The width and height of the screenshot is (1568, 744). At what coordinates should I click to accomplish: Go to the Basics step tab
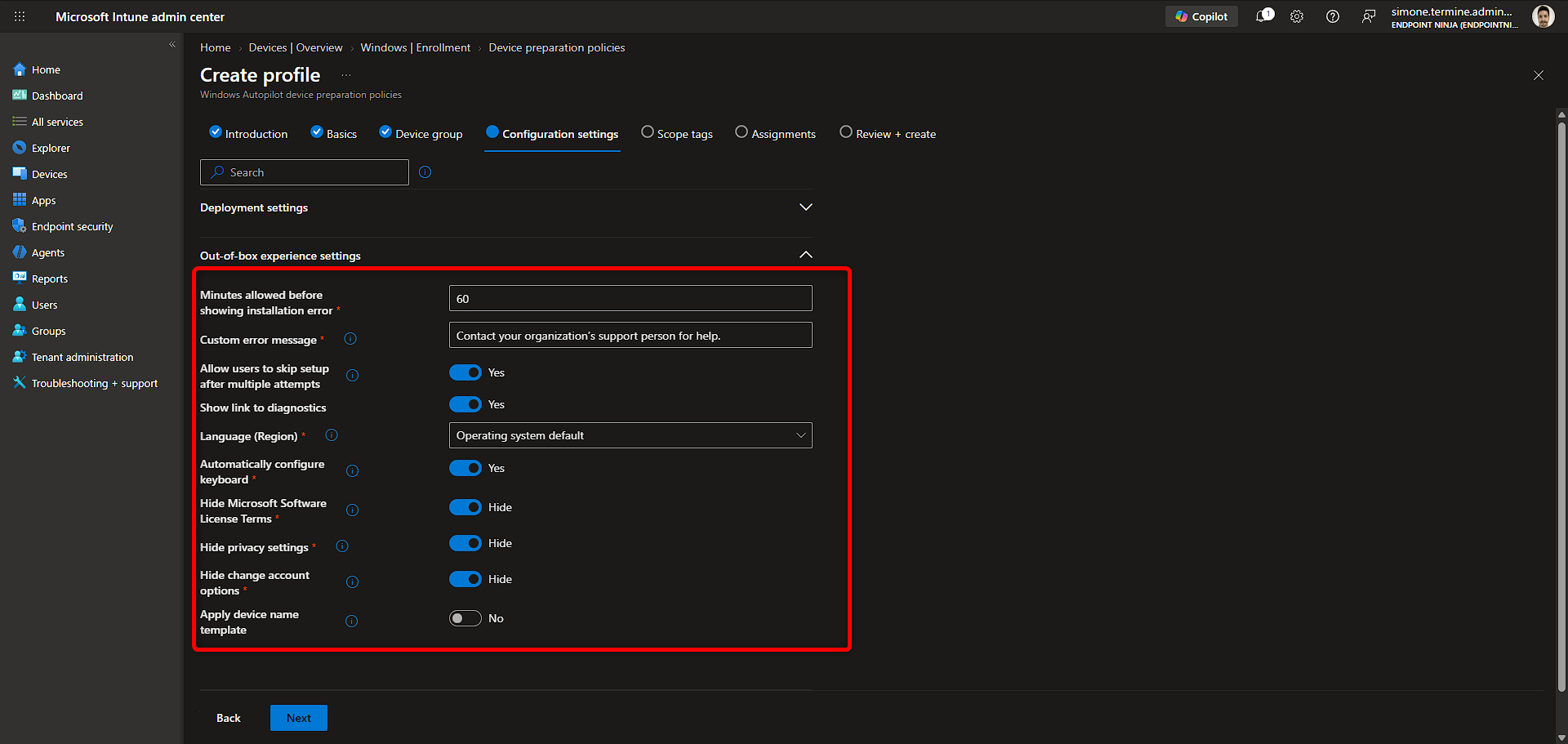pos(334,134)
